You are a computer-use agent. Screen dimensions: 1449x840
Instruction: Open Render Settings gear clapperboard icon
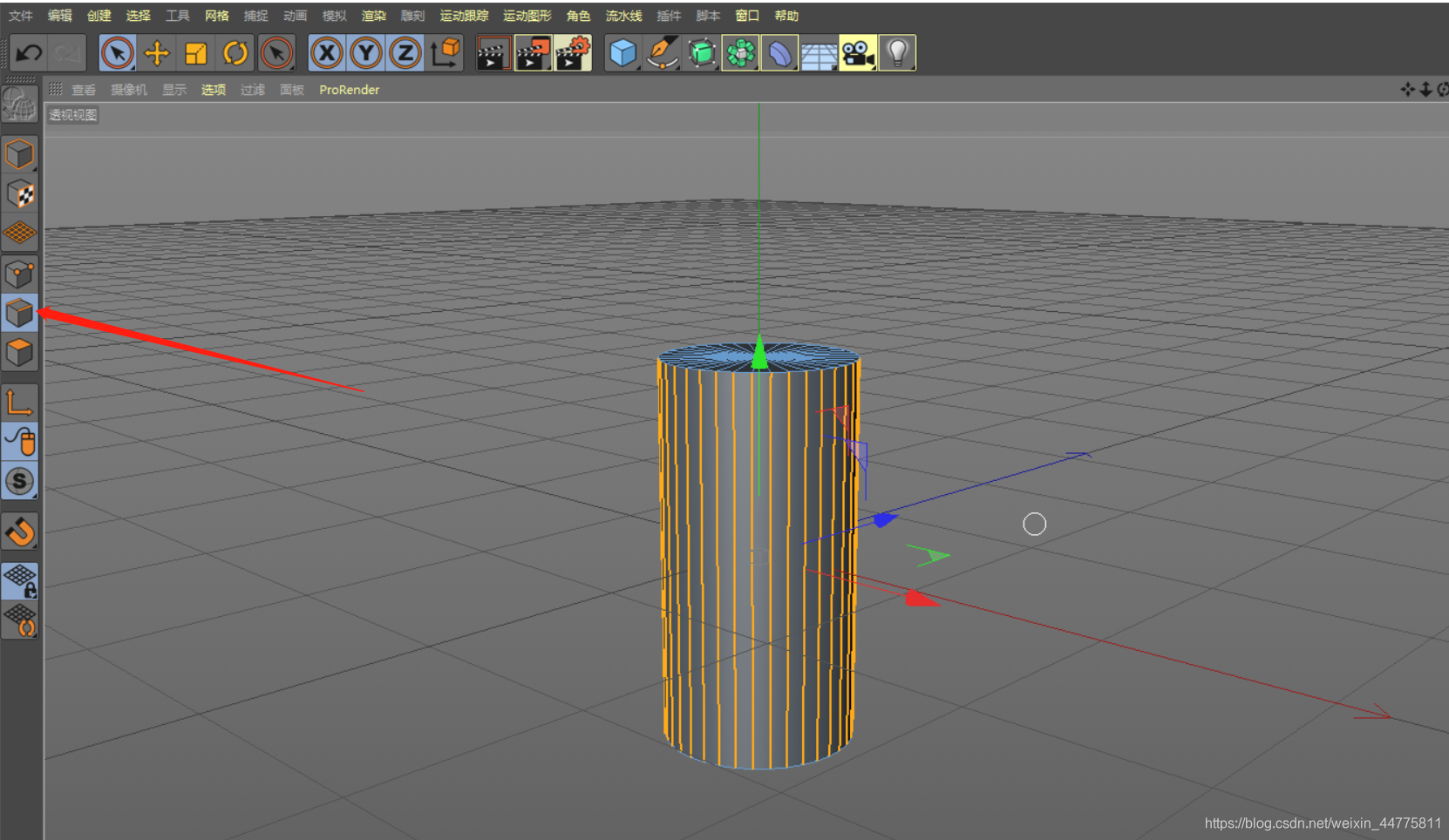(573, 53)
